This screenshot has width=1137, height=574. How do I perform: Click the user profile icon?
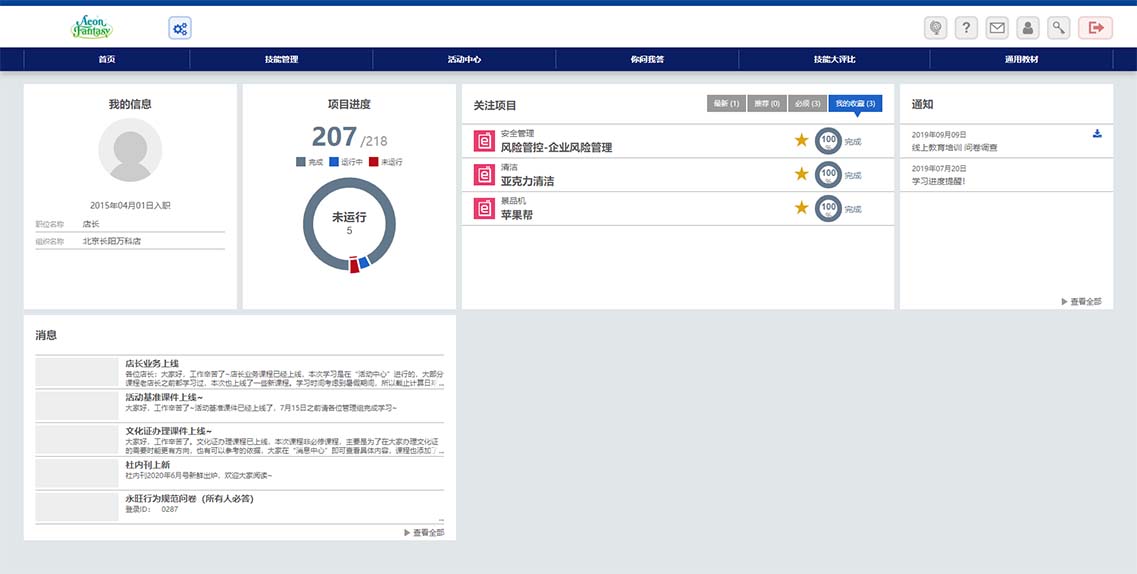click(1028, 28)
